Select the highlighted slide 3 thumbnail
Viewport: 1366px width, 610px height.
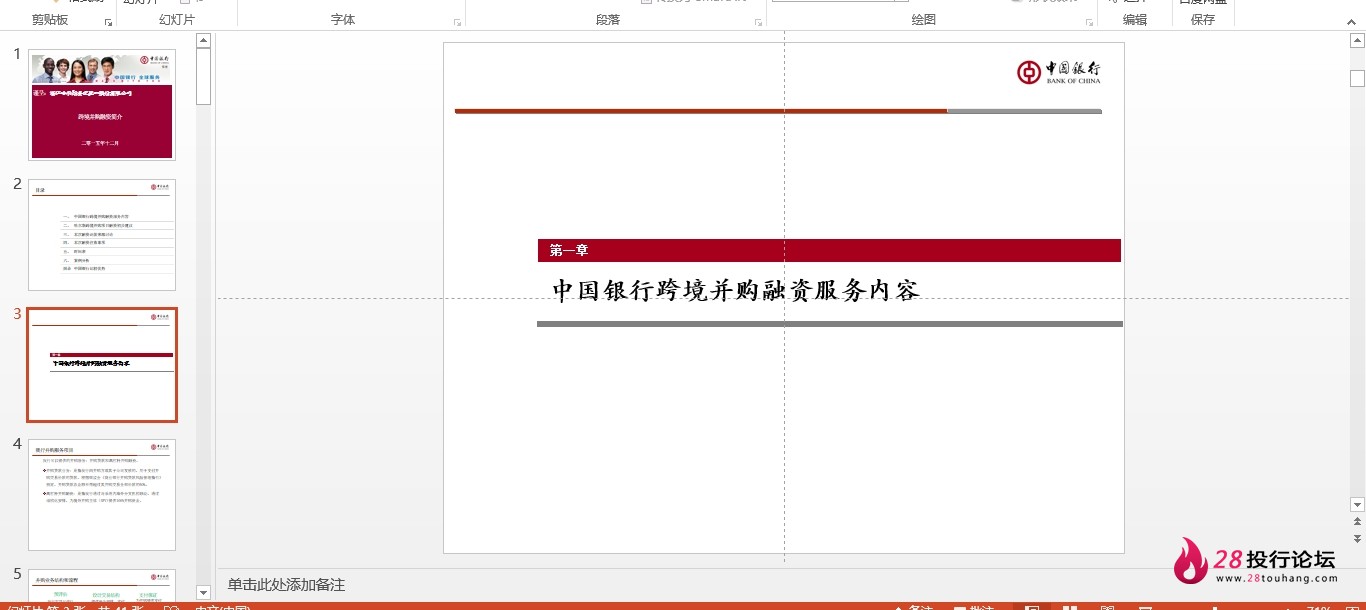[102, 365]
